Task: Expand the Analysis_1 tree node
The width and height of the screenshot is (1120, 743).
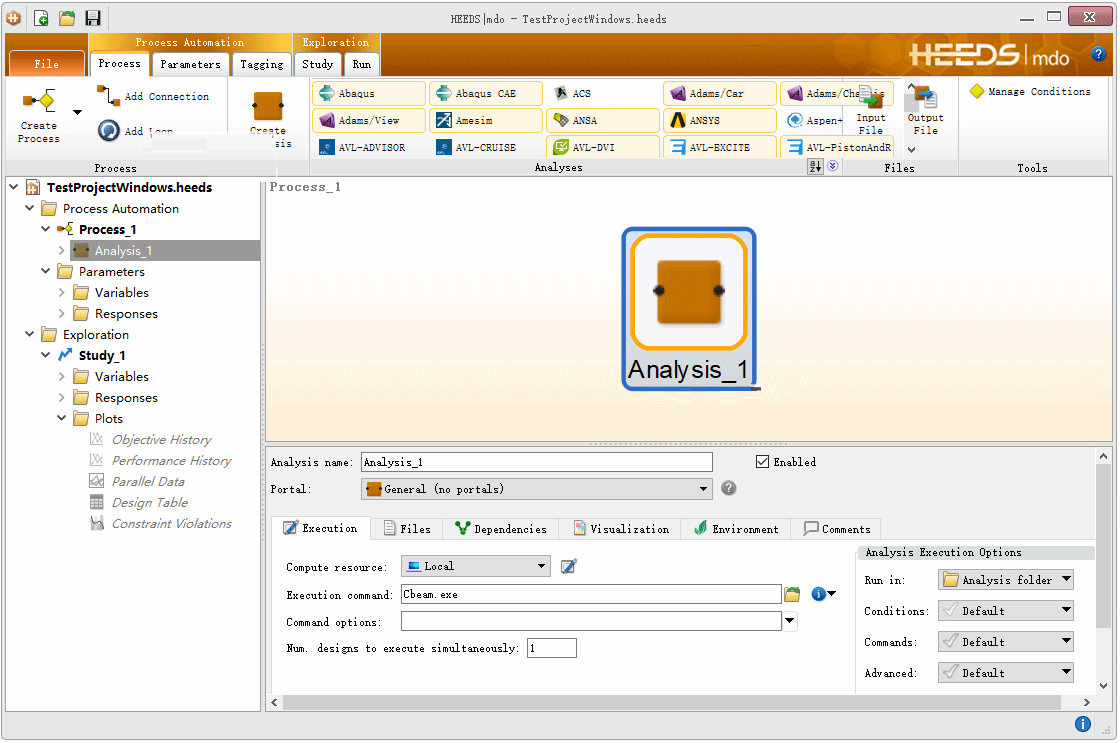Action: 61,251
